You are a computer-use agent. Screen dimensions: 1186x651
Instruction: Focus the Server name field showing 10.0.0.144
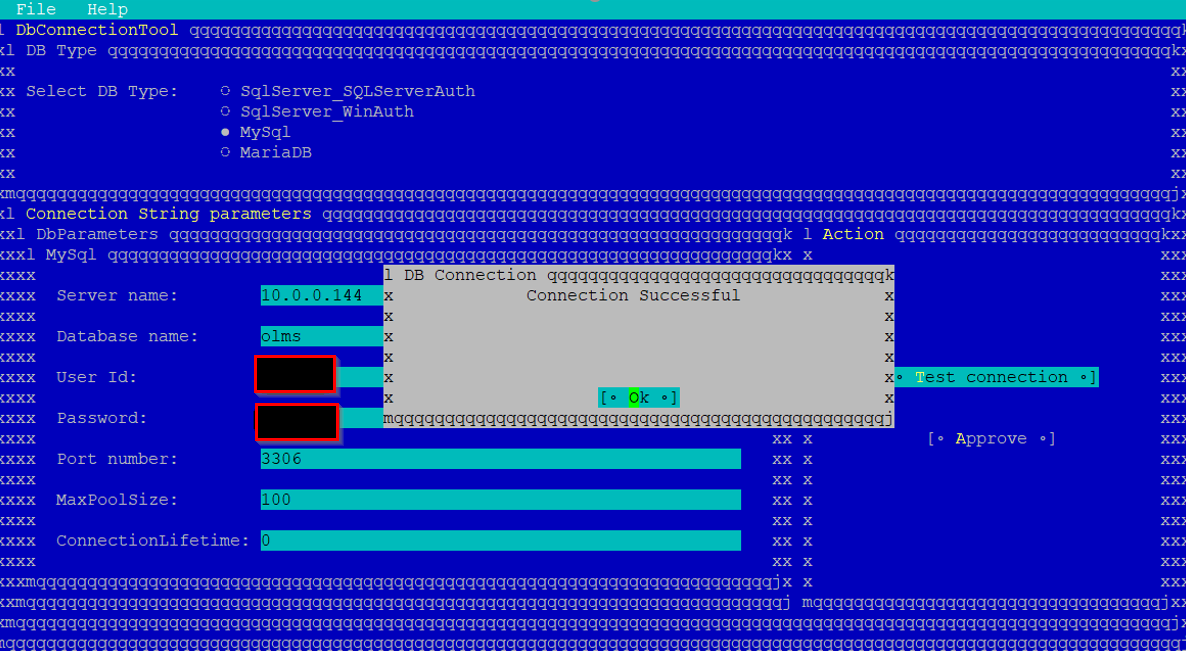[x=320, y=296]
